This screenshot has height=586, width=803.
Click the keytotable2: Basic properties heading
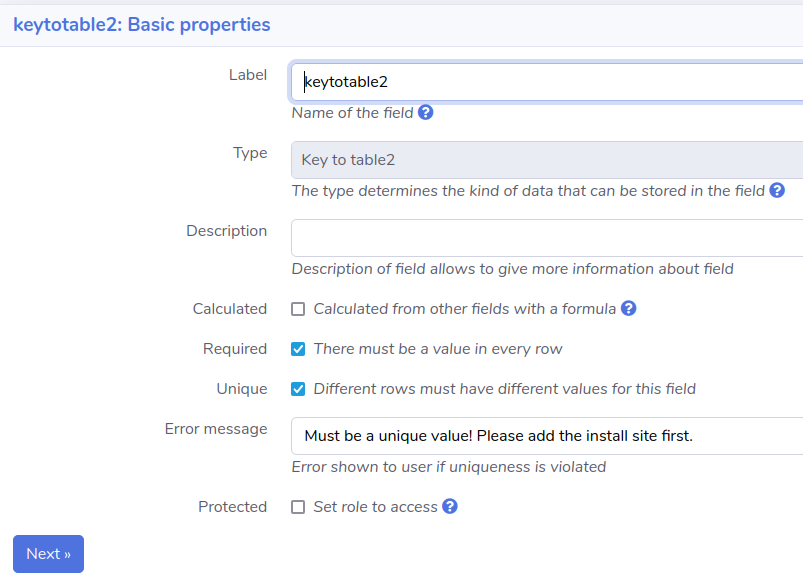(142, 25)
